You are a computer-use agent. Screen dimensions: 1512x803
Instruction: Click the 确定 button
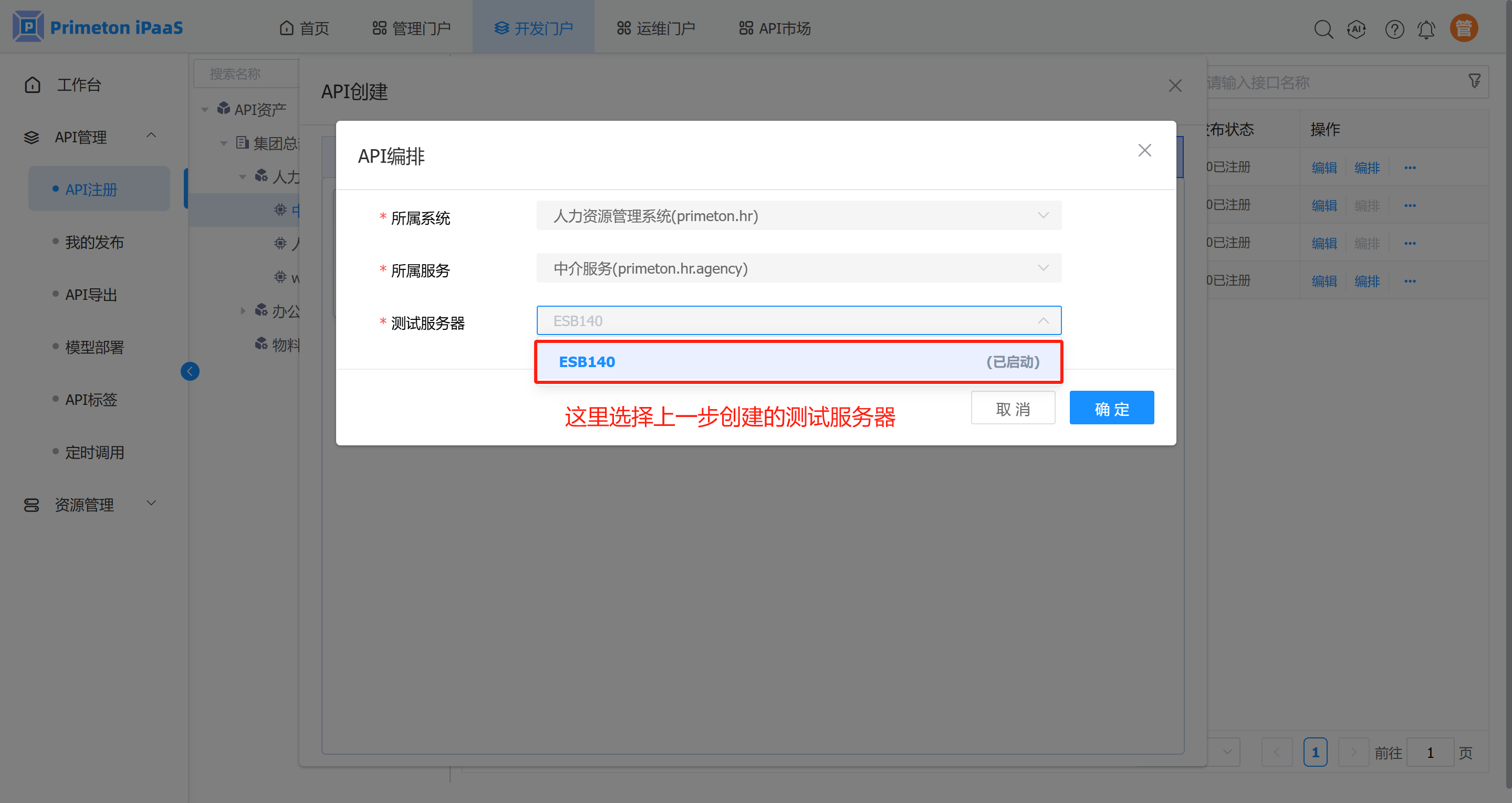(1111, 408)
